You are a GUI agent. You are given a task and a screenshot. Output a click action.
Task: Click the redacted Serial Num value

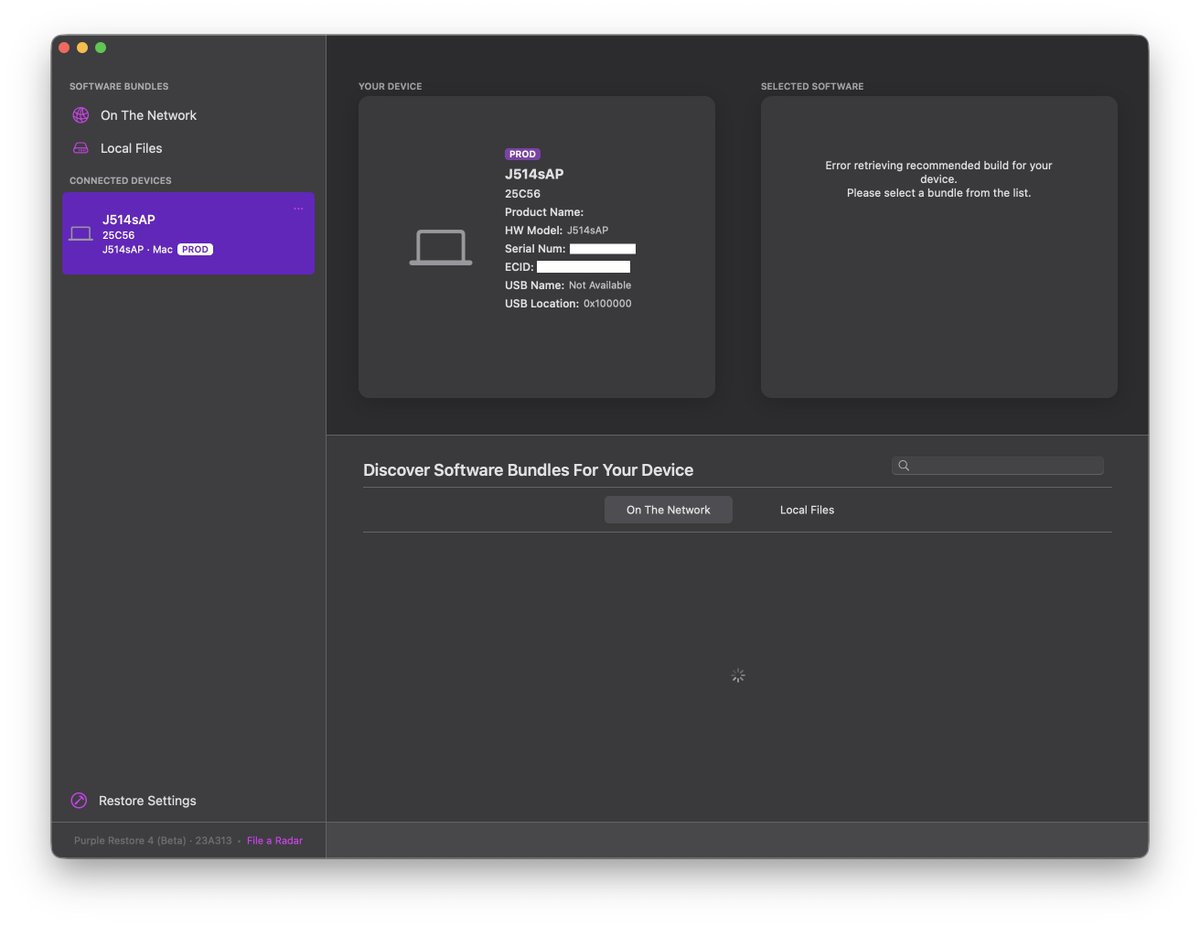point(603,249)
